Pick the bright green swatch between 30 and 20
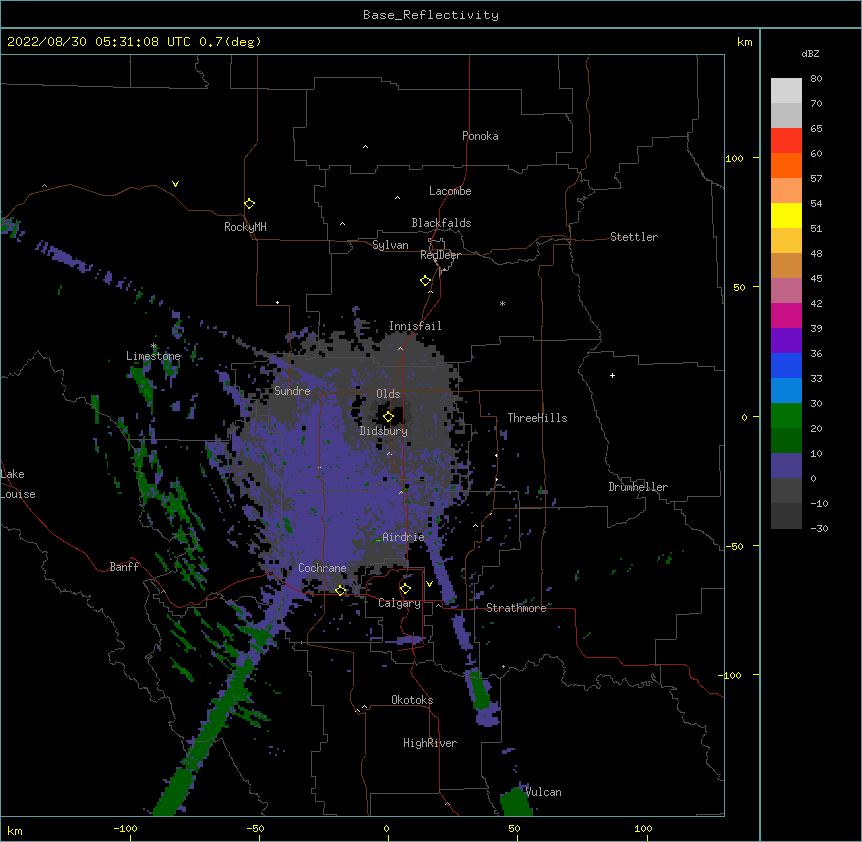This screenshot has height=842, width=862. click(786, 416)
